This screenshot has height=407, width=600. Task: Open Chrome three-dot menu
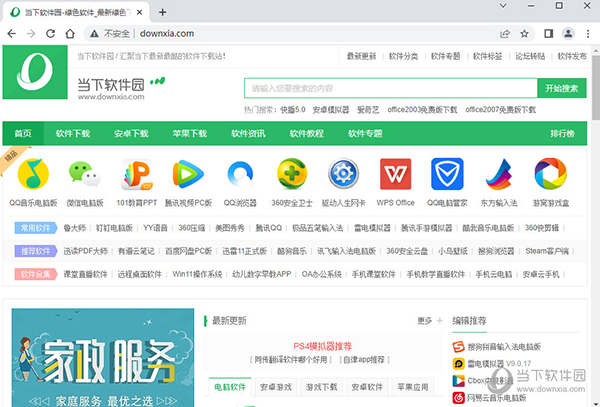(x=588, y=34)
